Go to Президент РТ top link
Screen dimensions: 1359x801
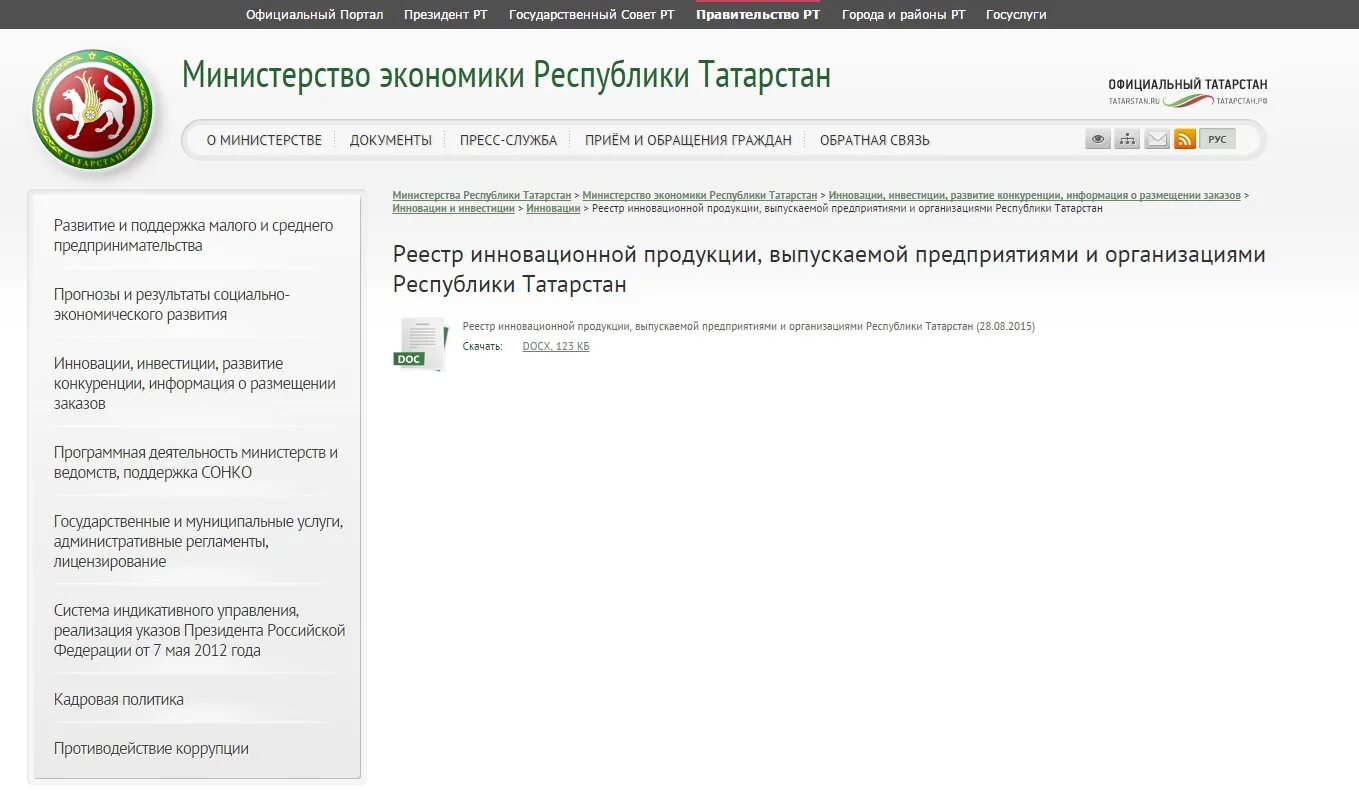pos(446,14)
